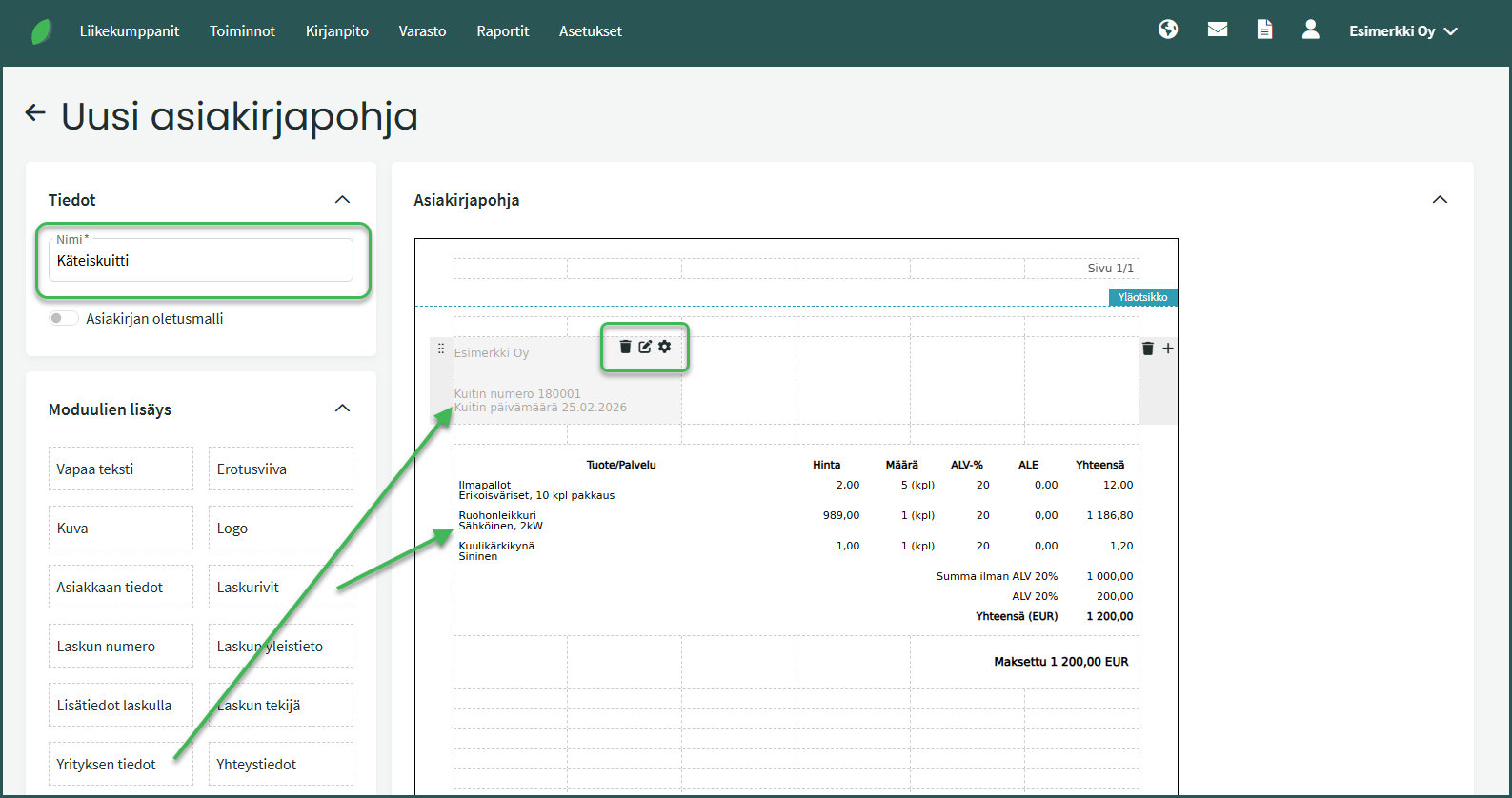Open the Raportit menu
1512x798 pixels.
[502, 31]
